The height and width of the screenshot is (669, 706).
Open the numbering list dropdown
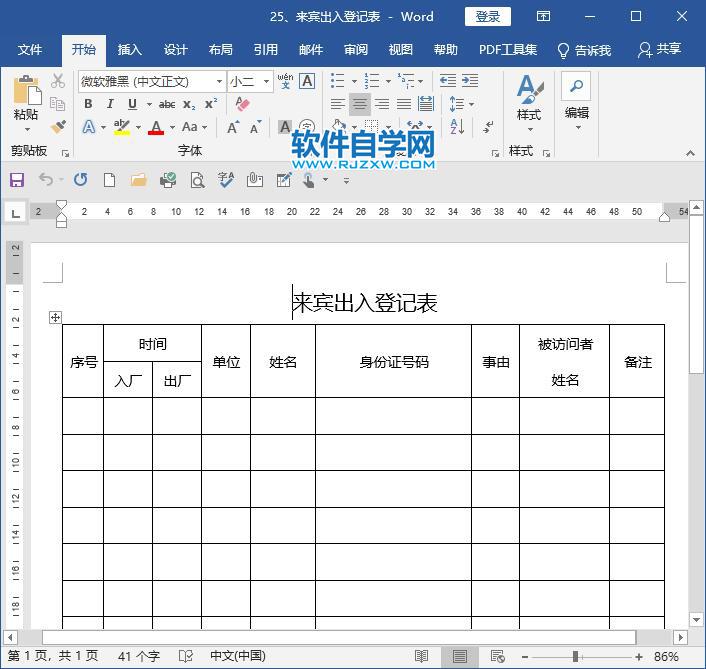click(388, 81)
